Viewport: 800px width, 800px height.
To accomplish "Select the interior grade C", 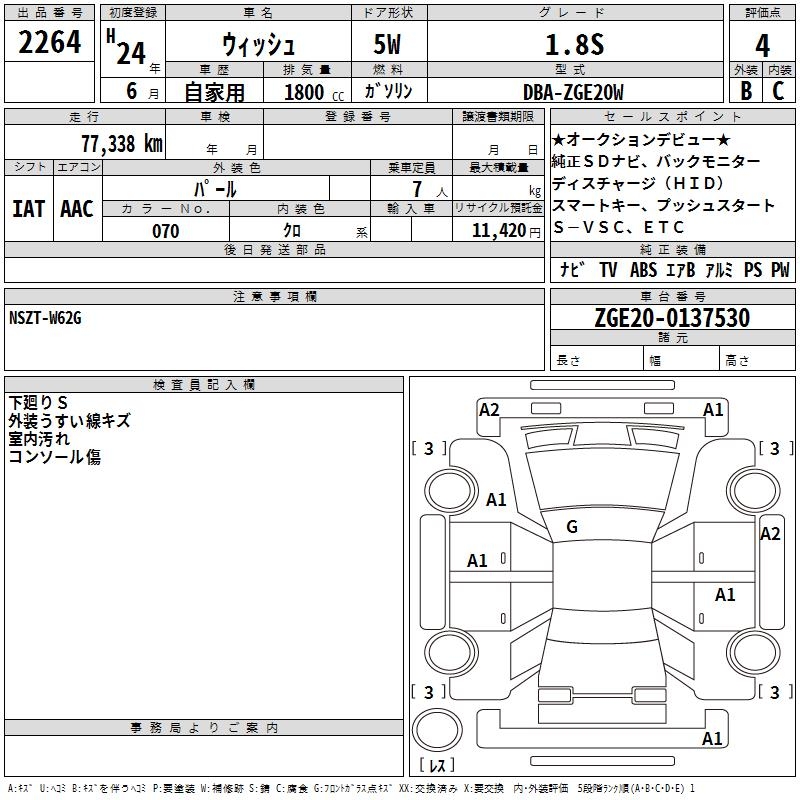I will (x=779, y=91).
